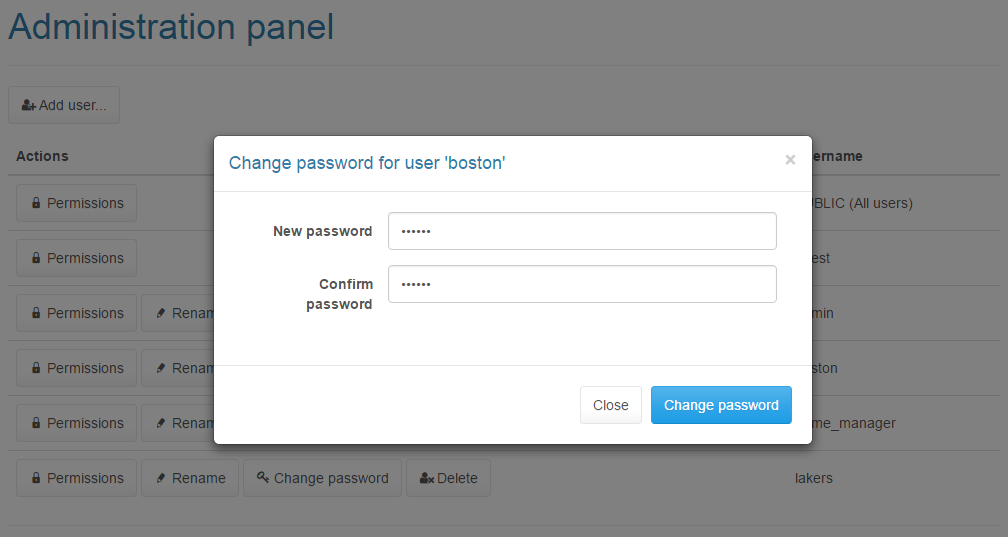
Task: Open Permissions for game_manager row
Action: point(76,423)
